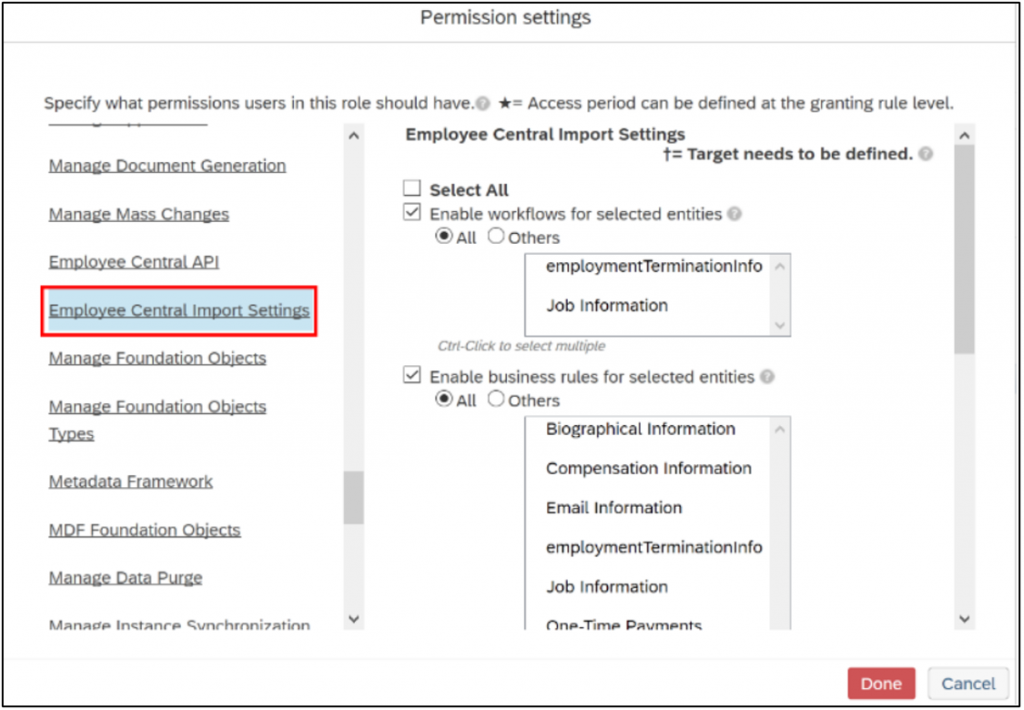Image resolution: width=1024 pixels, height=710 pixels.
Task: Select Compensation Information in business rules list
Action: [x=648, y=468]
